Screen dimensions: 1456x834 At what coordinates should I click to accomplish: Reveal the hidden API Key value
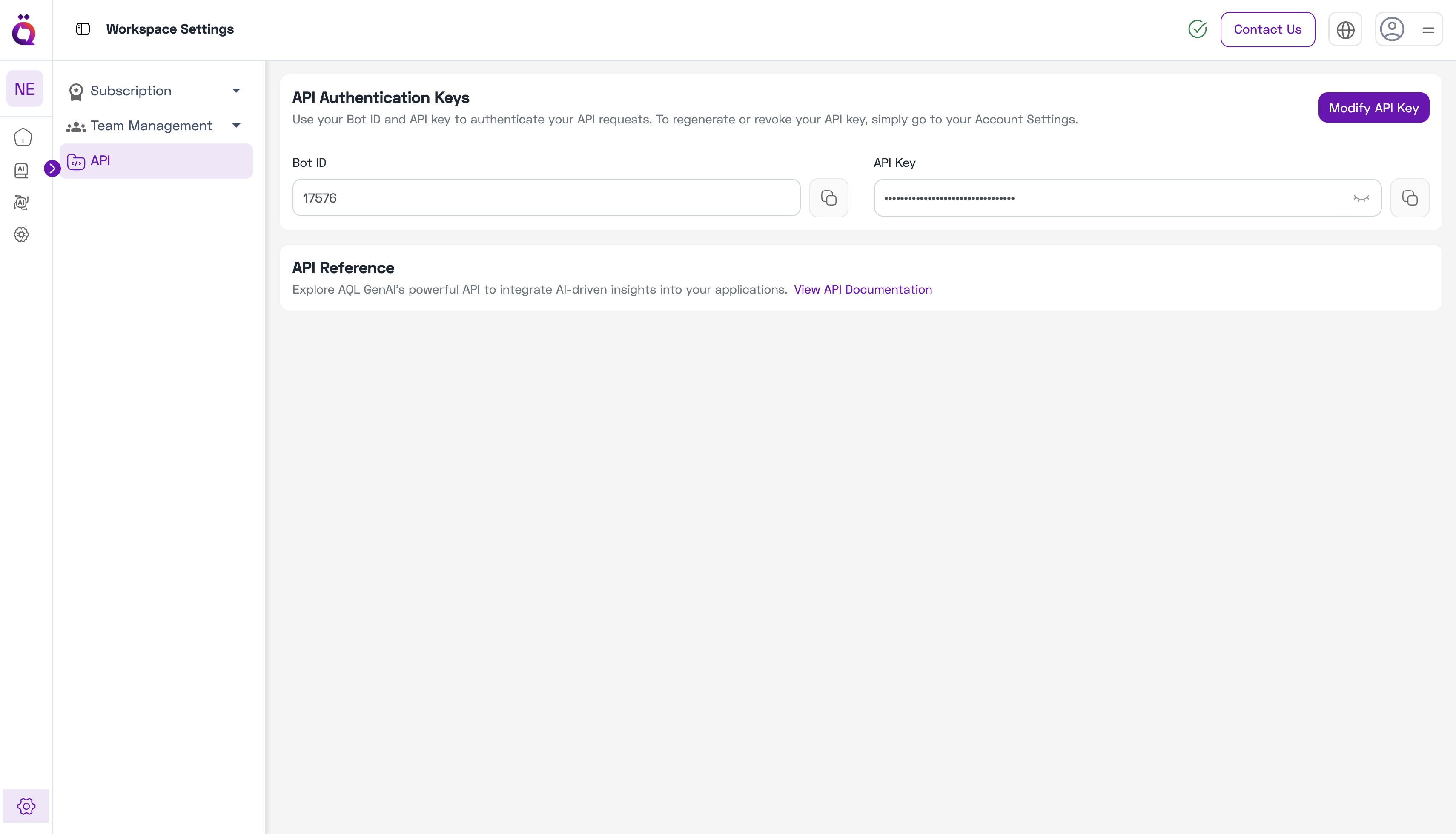1362,197
